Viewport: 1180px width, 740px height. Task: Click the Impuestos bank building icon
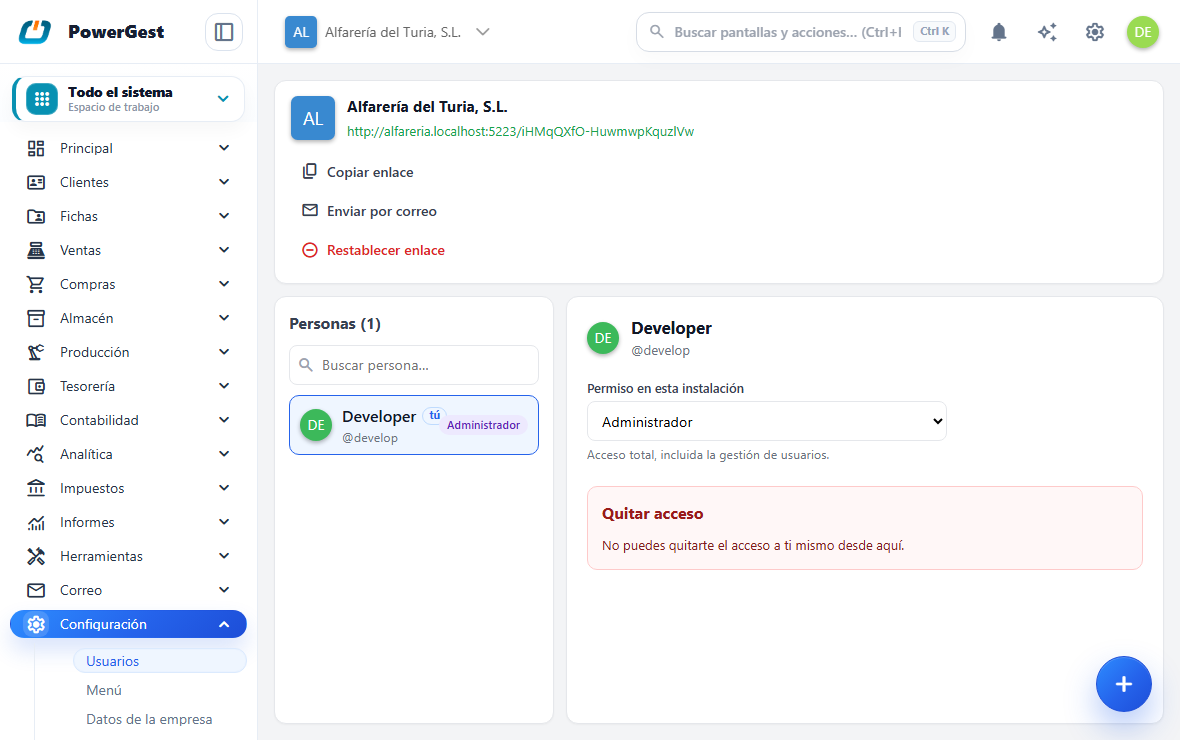coord(36,488)
